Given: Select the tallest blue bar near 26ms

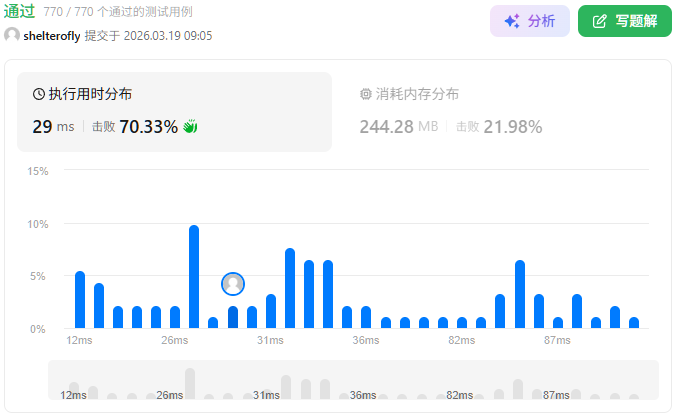Looking at the screenshot, I should coord(194,277).
